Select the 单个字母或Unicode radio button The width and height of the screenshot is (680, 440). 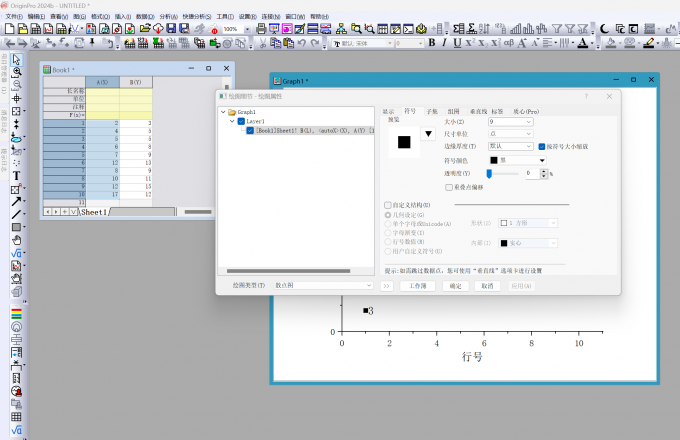pos(388,224)
